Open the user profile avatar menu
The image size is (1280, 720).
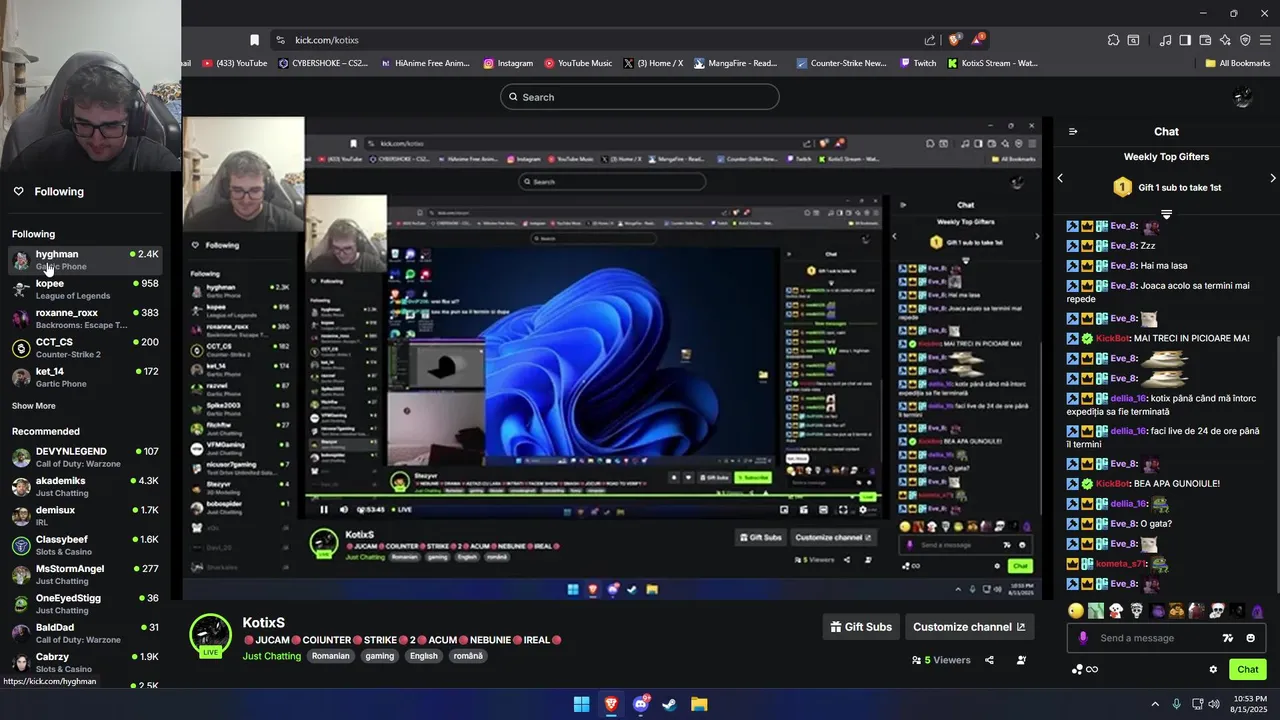pyautogui.click(x=1243, y=97)
